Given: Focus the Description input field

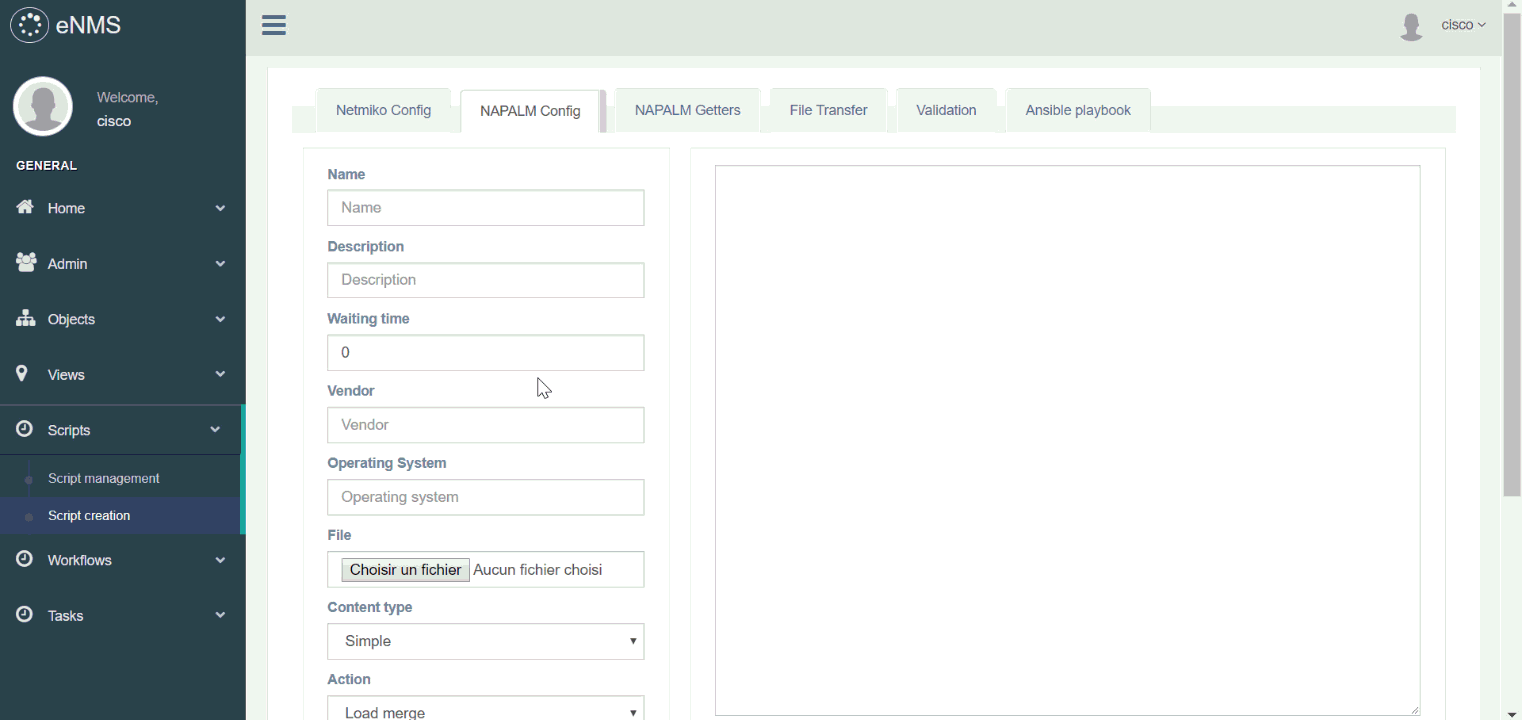Looking at the screenshot, I should click(x=485, y=280).
